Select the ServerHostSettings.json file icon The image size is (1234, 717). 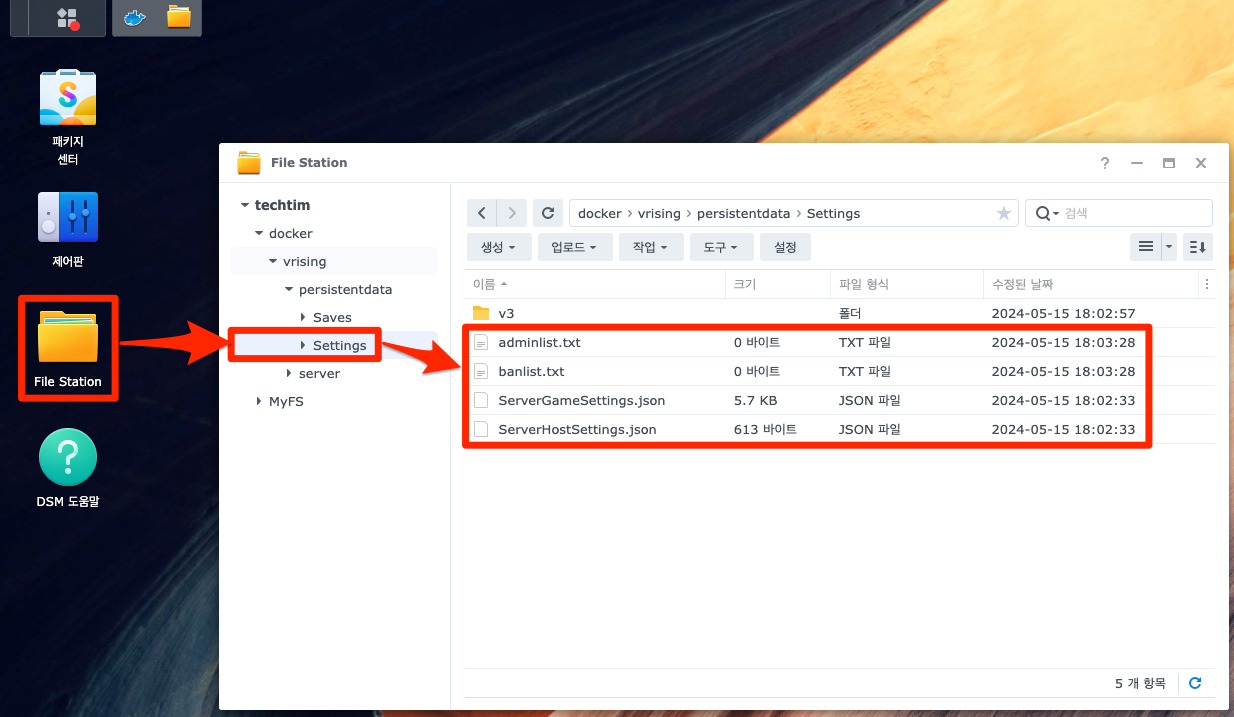[x=481, y=429]
